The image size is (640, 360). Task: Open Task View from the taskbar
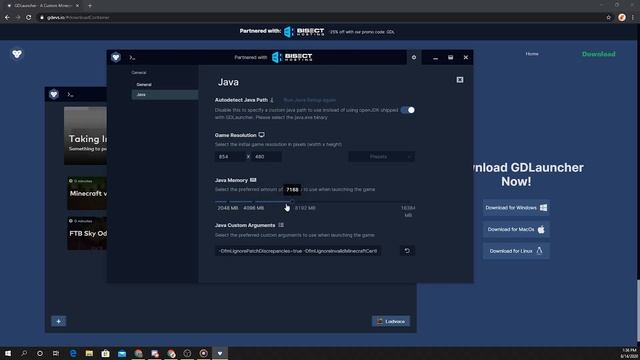(56, 353)
